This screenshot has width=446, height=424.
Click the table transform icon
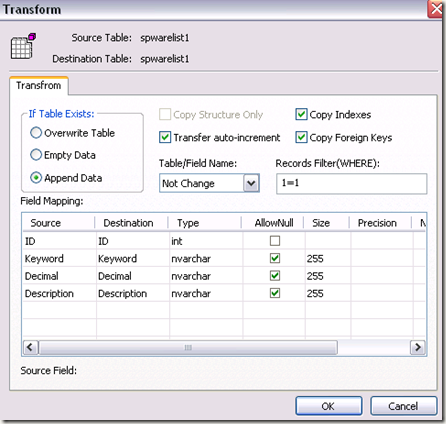(x=23, y=46)
